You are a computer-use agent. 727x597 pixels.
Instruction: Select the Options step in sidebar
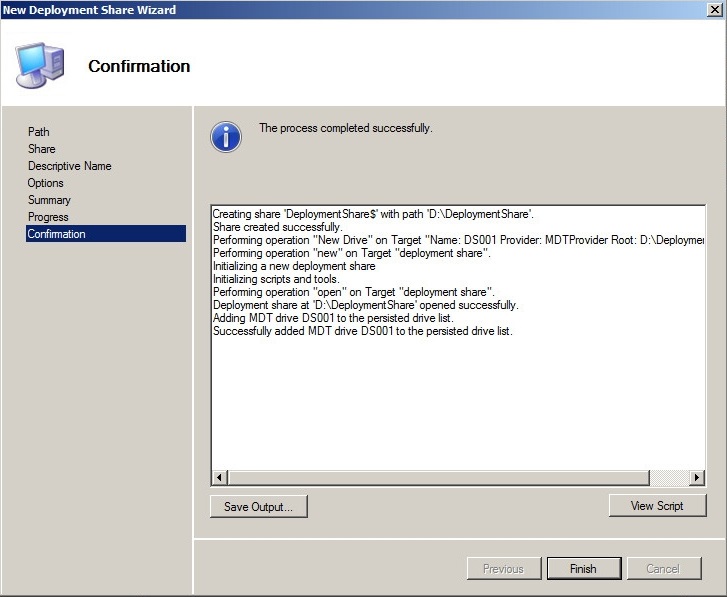point(46,183)
